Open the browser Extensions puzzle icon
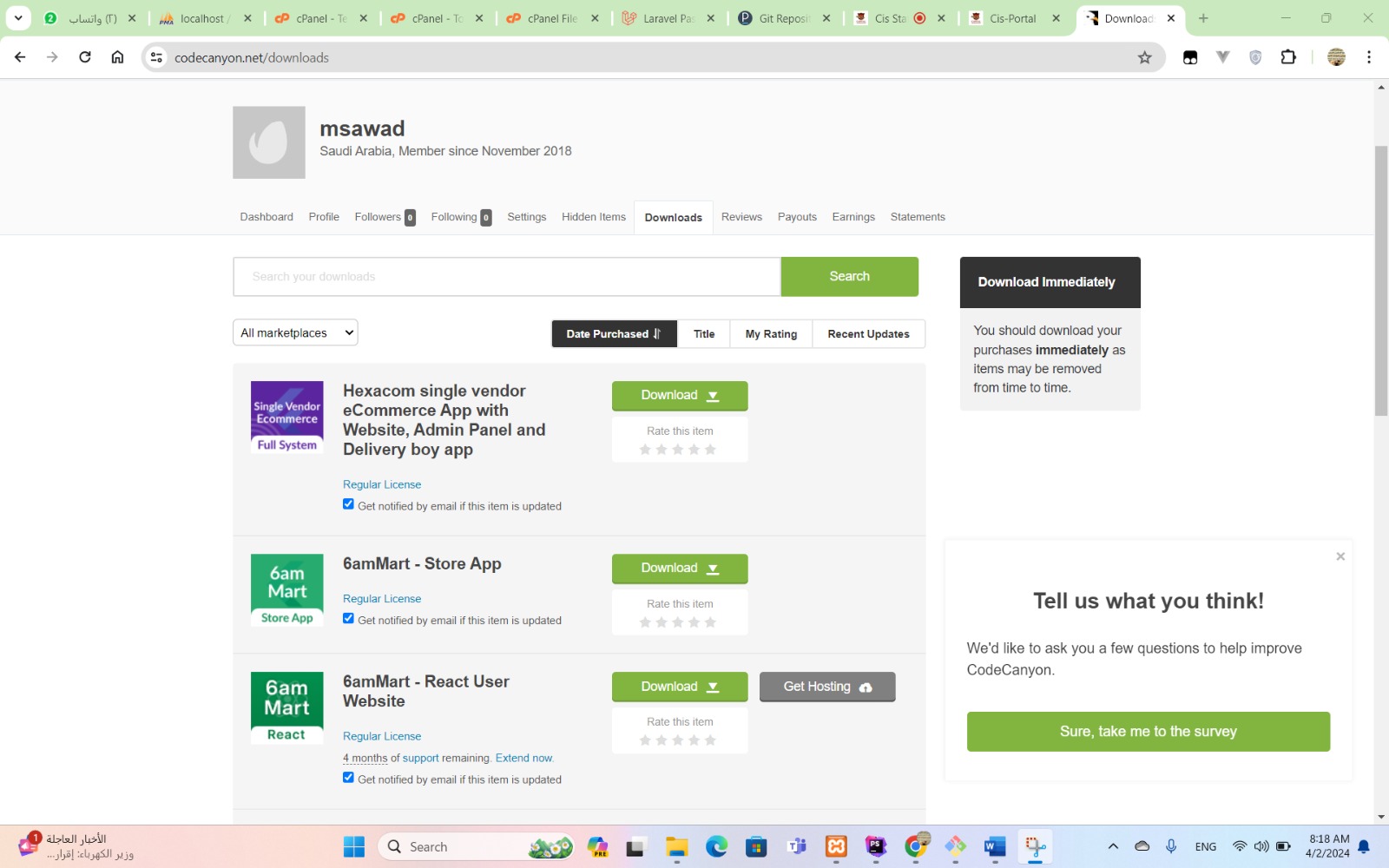This screenshot has height=868, width=1389. [1288, 57]
